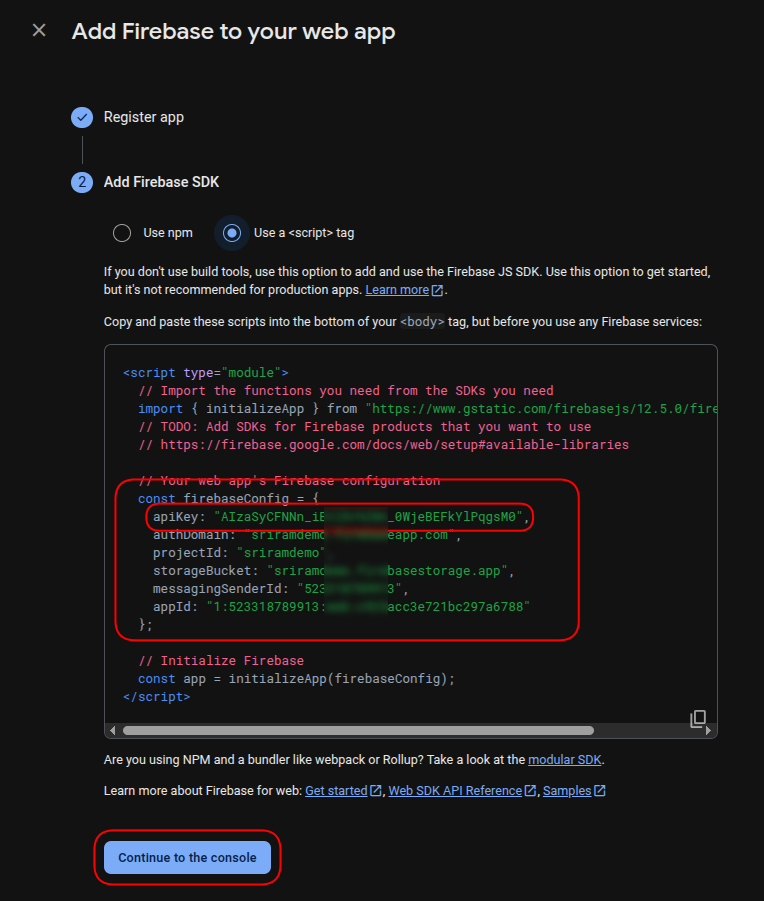Click the code scrollbar left arrow

click(x=114, y=730)
